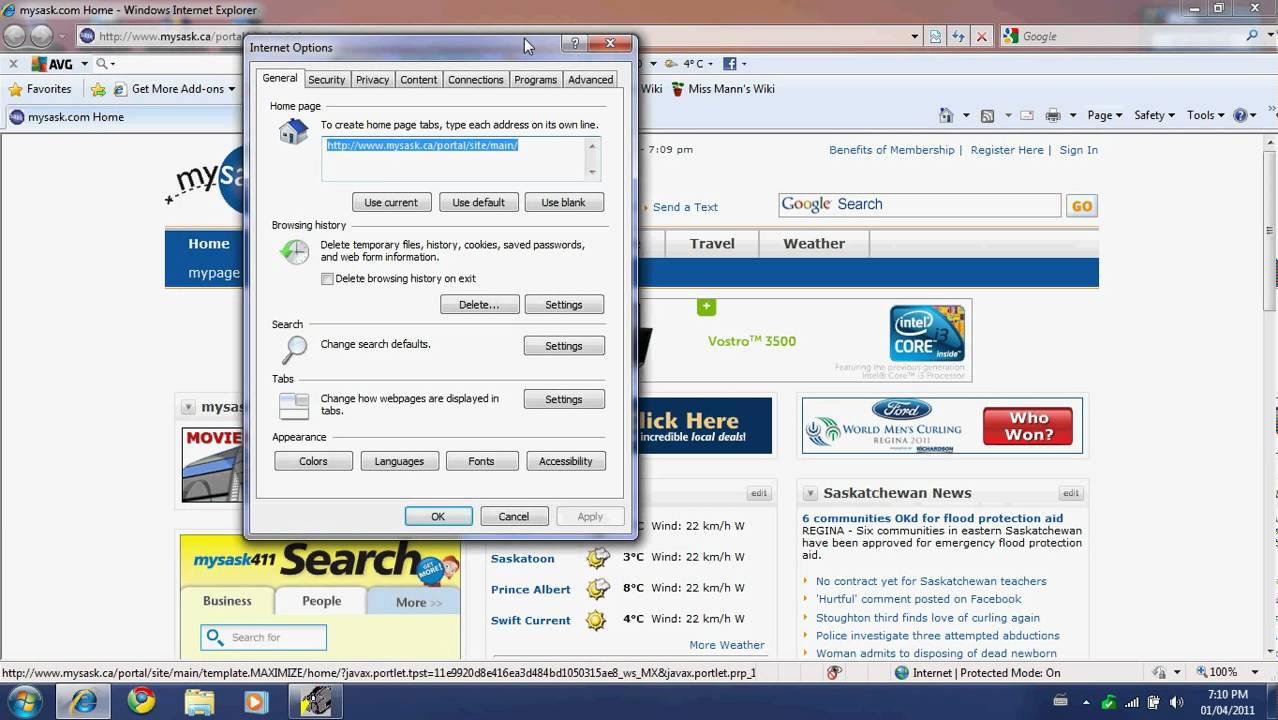Expand the Print options dropdown arrow
This screenshot has width=1278, height=720.
pos(1072,115)
